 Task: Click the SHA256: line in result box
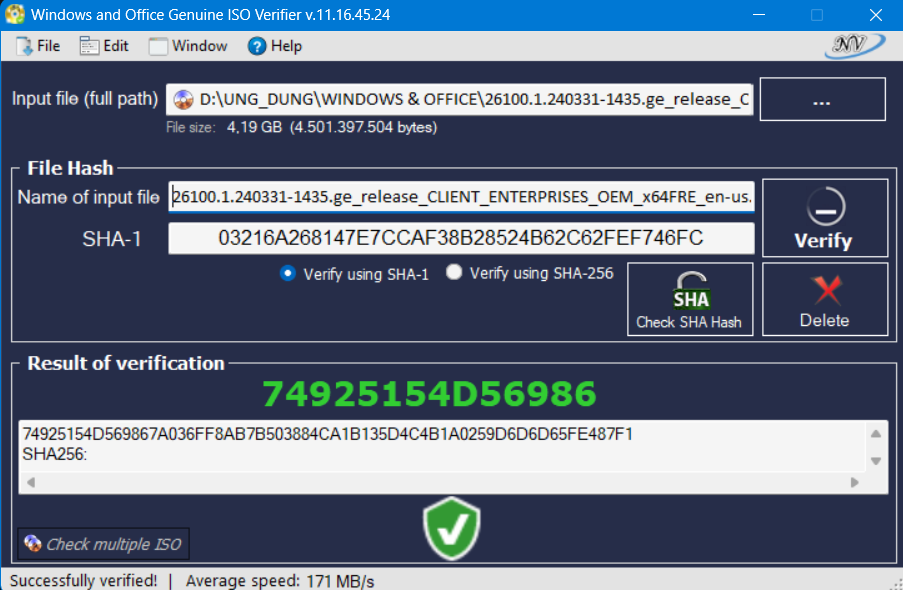click(55, 454)
